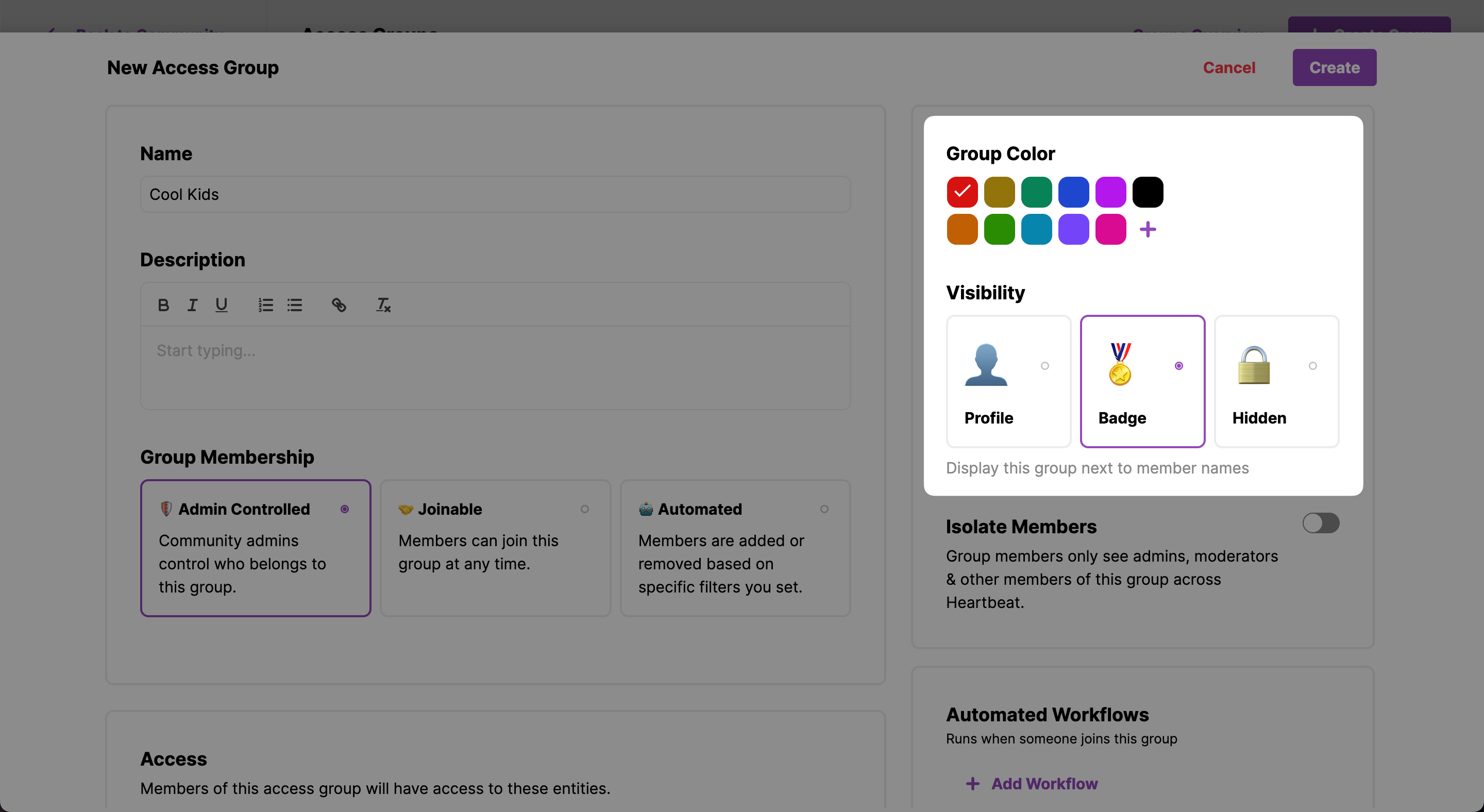The width and height of the screenshot is (1484, 812).
Task: Click the Hidden visibility label
Action: [1259, 417]
